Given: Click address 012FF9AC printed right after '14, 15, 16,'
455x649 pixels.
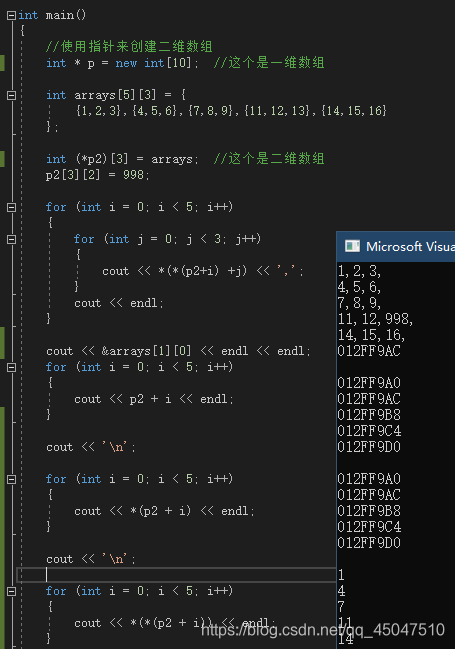Looking at the screenshot, I should coord(369,351).
